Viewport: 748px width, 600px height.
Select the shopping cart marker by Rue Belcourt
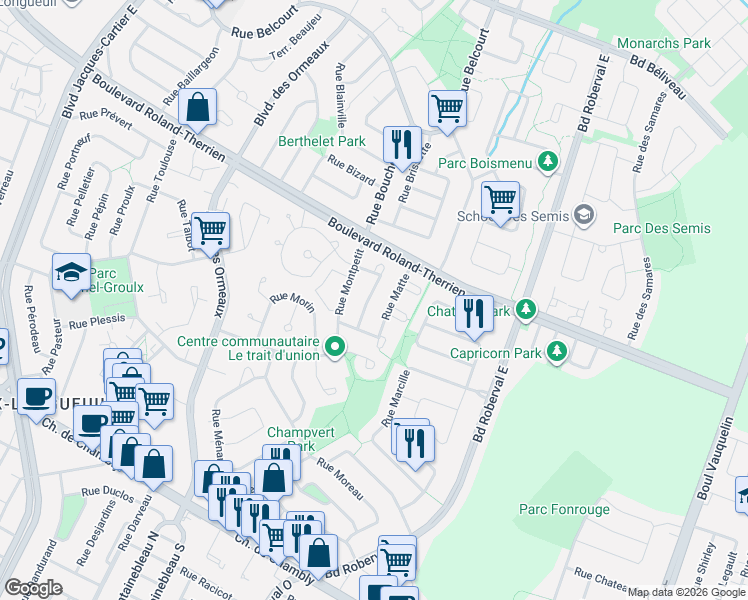coord(447,110)
